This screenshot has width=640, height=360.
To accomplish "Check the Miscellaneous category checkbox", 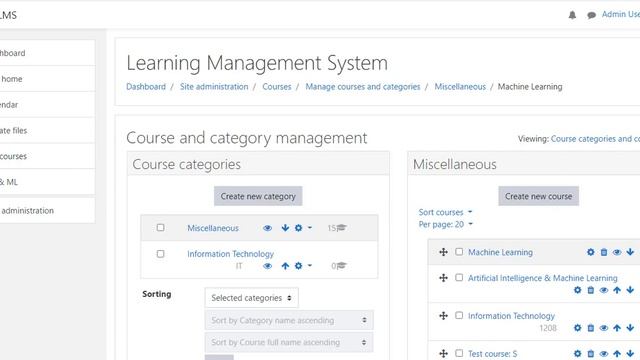I will [160, 227].
